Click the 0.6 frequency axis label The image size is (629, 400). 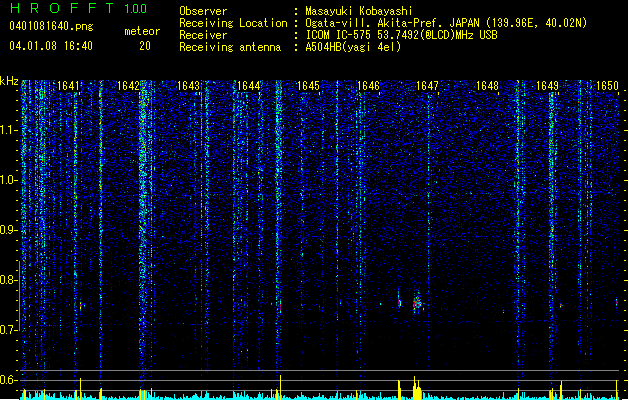click(9, 380)
